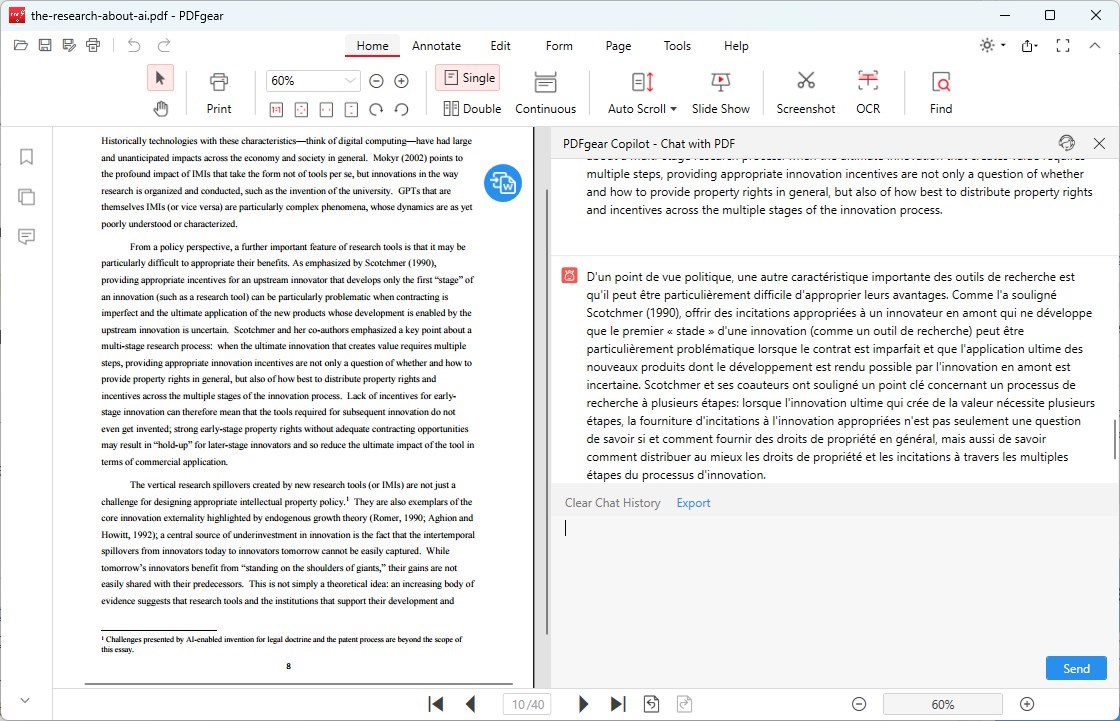1120x721 pixels.
Task: Toggle Single page view
Action: (x=469, y=78)
